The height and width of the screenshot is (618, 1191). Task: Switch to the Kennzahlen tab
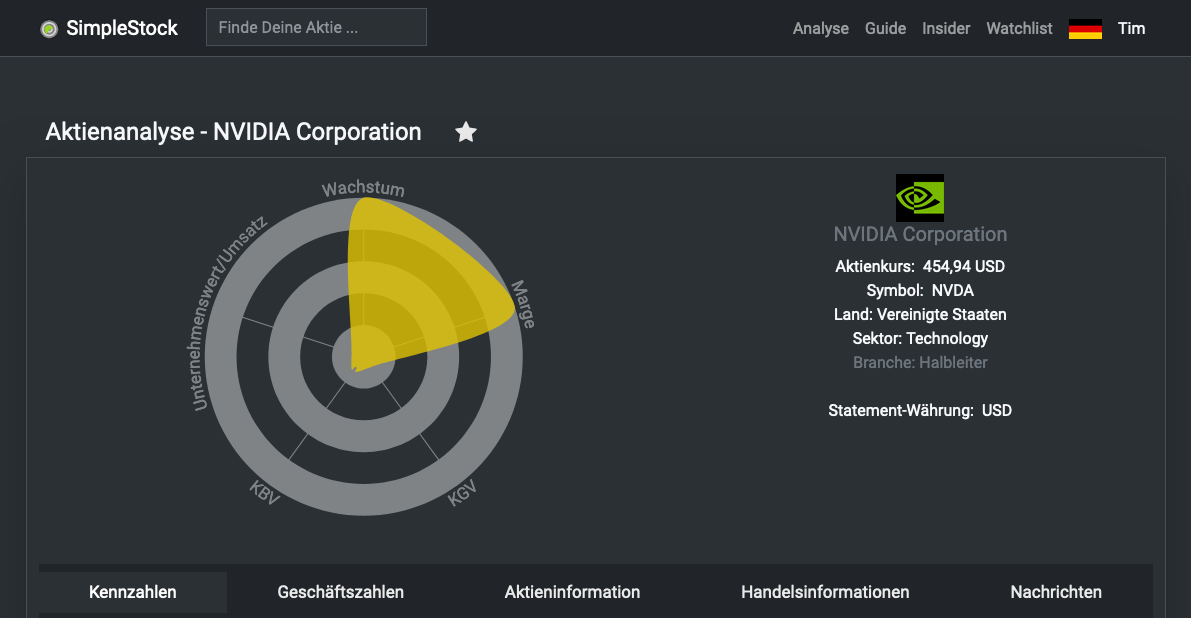(133, 592)
